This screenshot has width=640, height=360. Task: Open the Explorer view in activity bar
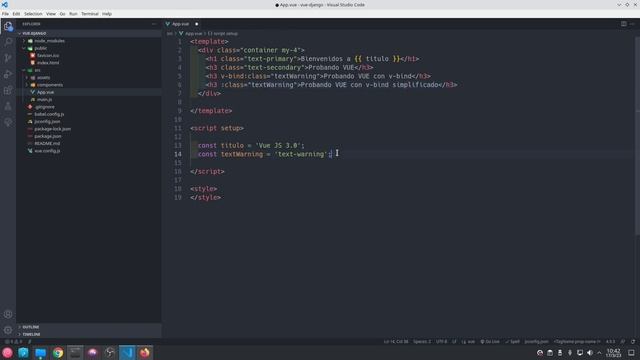pyautogui.click(x=8, y=26)
